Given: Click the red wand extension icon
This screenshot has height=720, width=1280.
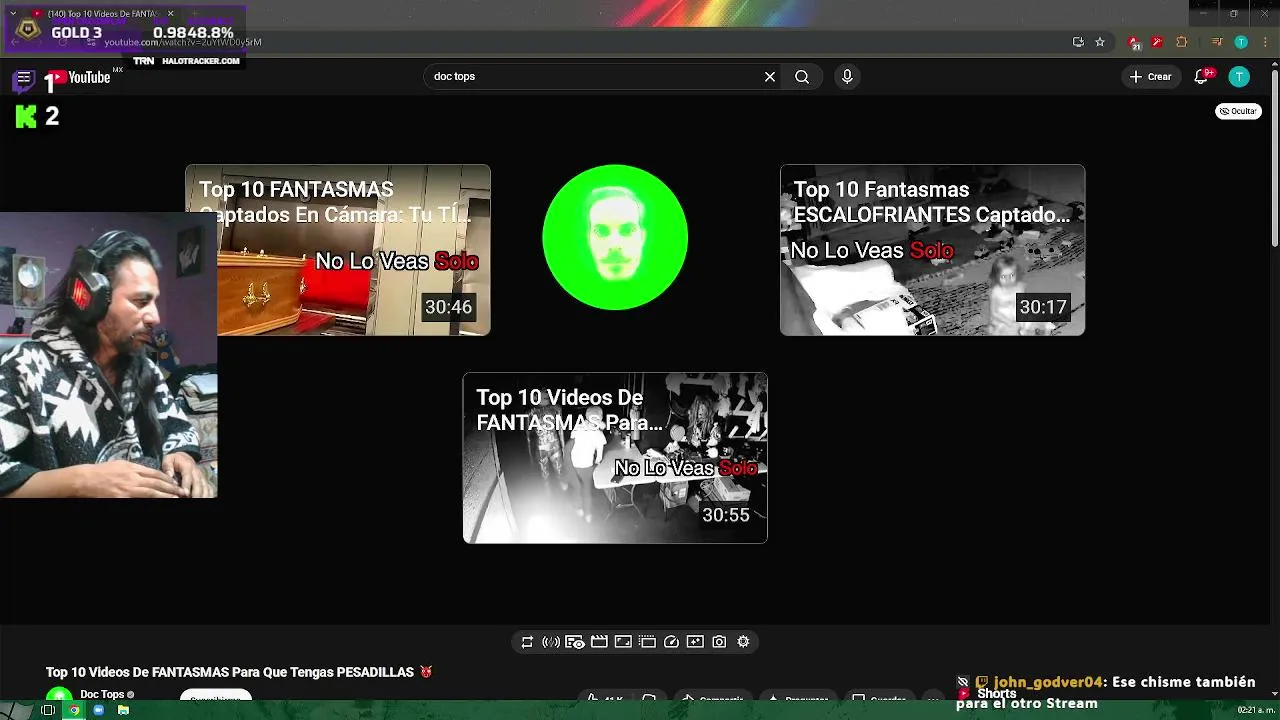Looking at the screenshot, I should [x=1157, y=42].
